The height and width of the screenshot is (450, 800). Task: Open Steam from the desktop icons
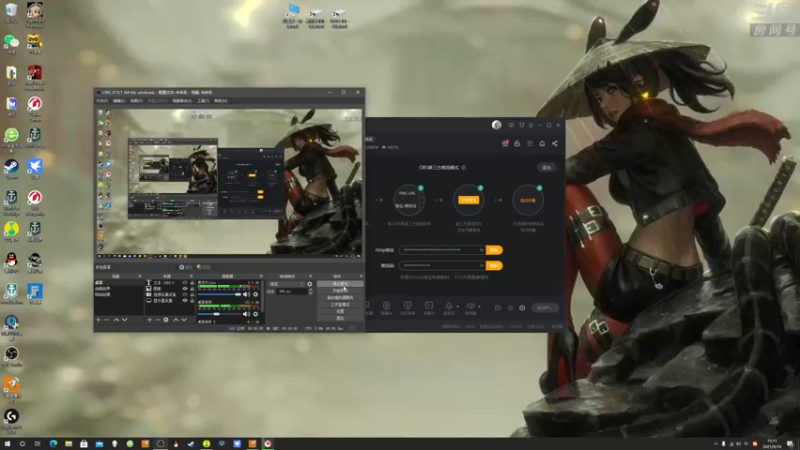pos(11,166)
